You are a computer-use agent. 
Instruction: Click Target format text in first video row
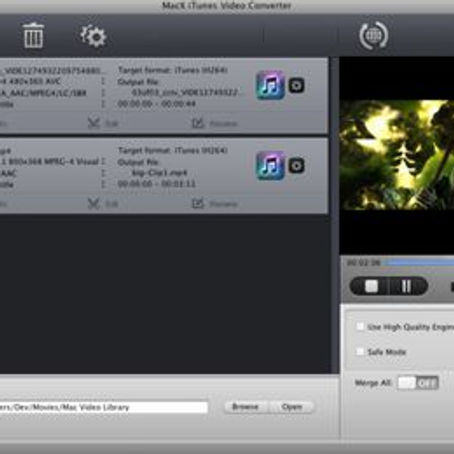173,70
